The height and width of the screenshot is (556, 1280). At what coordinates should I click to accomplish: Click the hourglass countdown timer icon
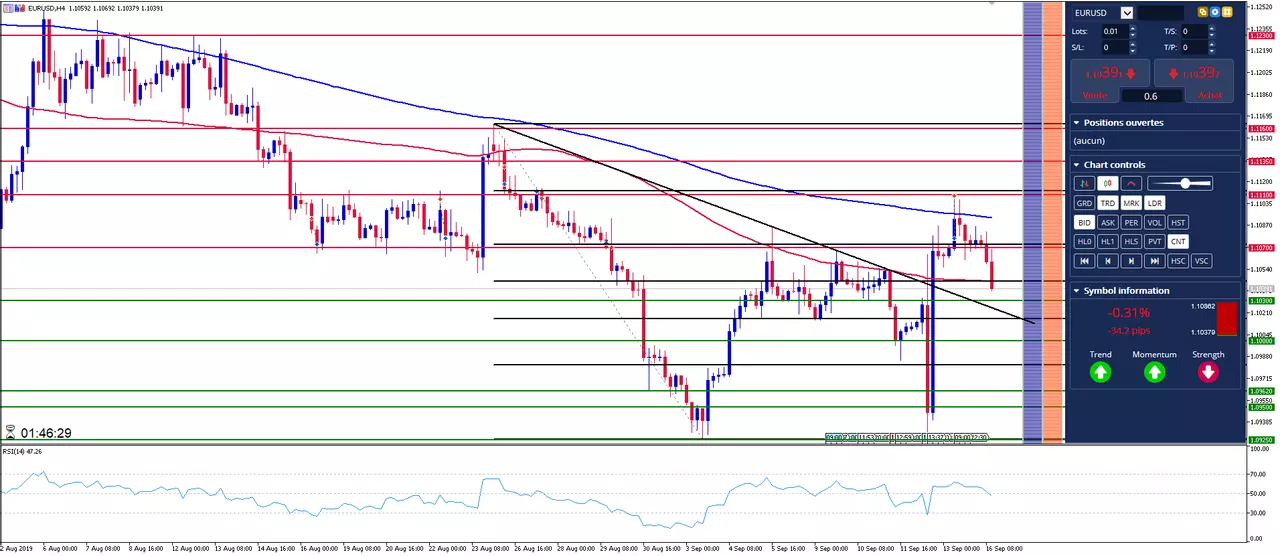(x=10, y=433)
